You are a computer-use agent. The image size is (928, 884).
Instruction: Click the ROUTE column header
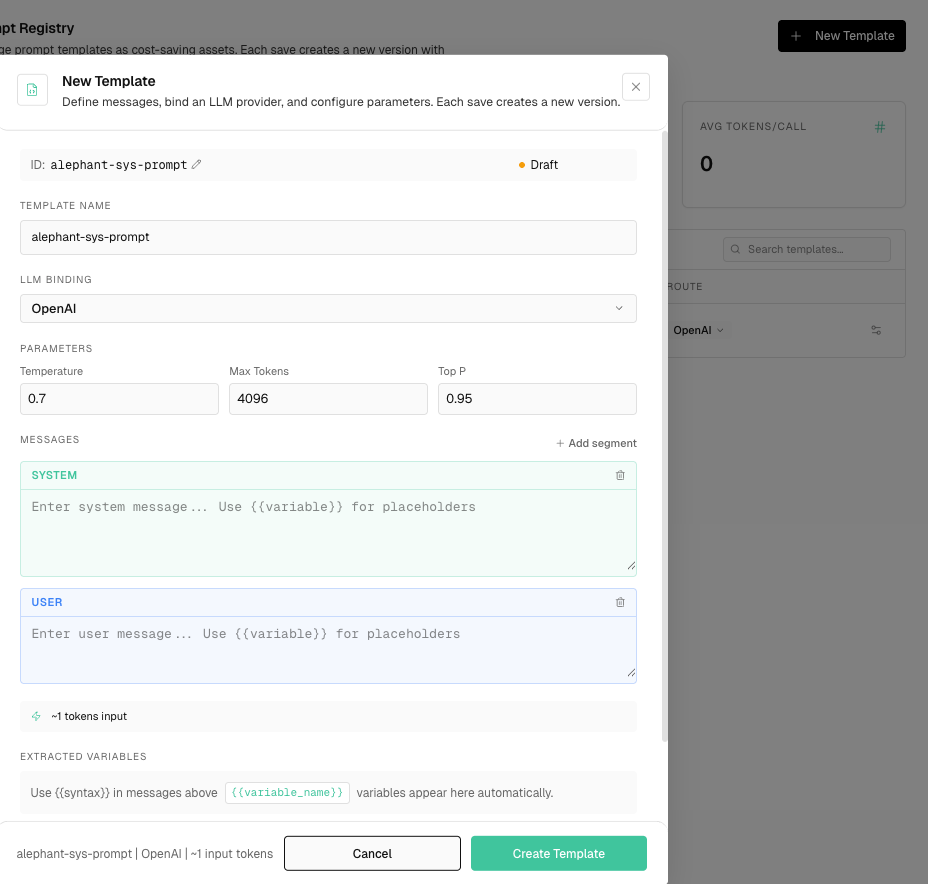(x=685, y=286)
